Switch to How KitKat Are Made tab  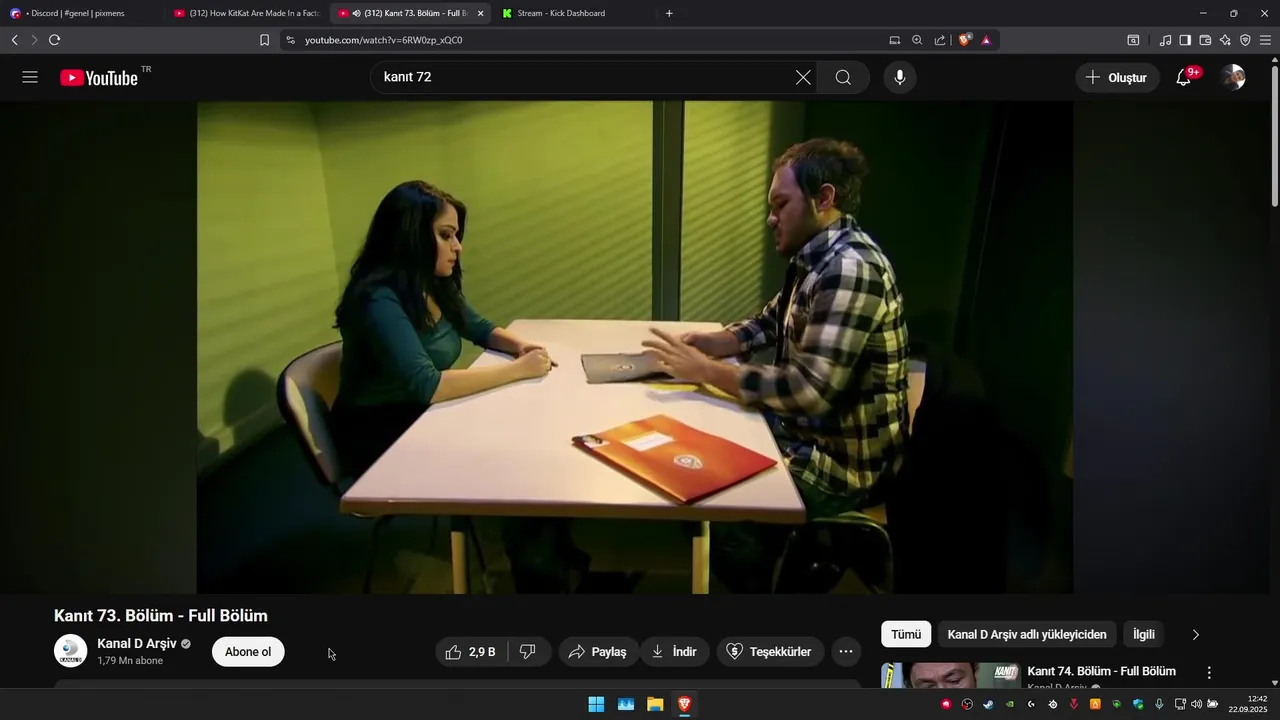246,13
